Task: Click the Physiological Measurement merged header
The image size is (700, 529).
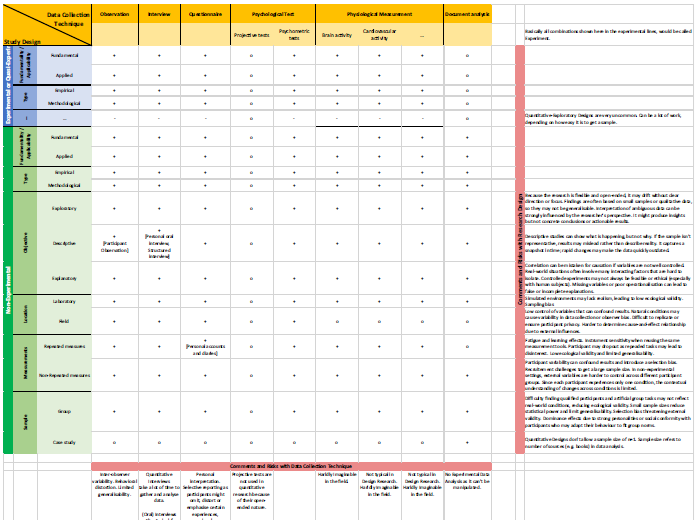Action: click(379, 14)
